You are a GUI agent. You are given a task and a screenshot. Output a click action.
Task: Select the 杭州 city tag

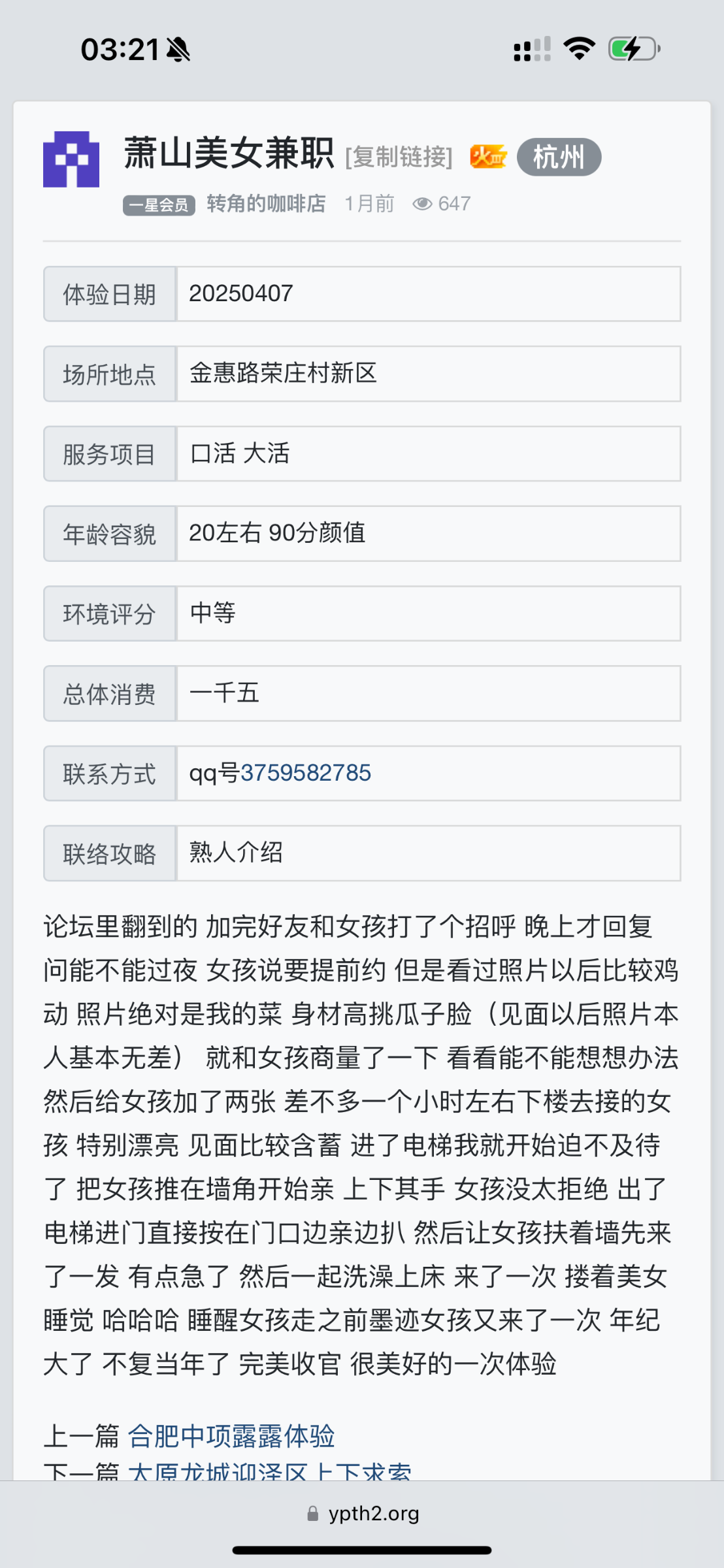[x=559, y=157]
